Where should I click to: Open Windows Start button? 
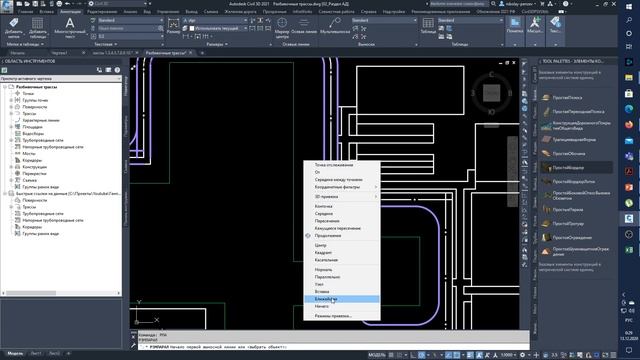point(629,7)
